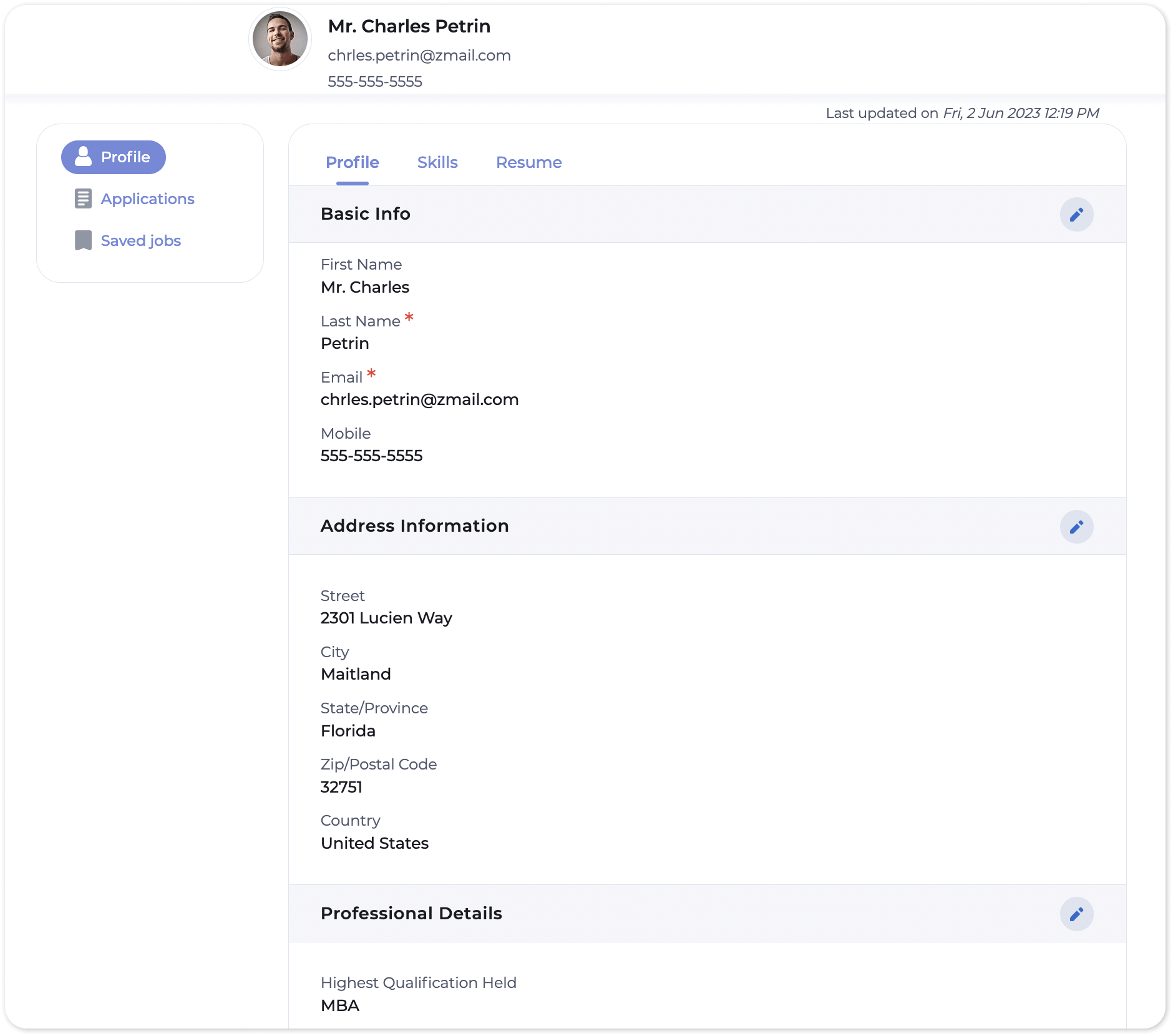This screenshot has width=1173, height=1036.
Task: Edit the Basic Info section
Action: click(1076, 215)
